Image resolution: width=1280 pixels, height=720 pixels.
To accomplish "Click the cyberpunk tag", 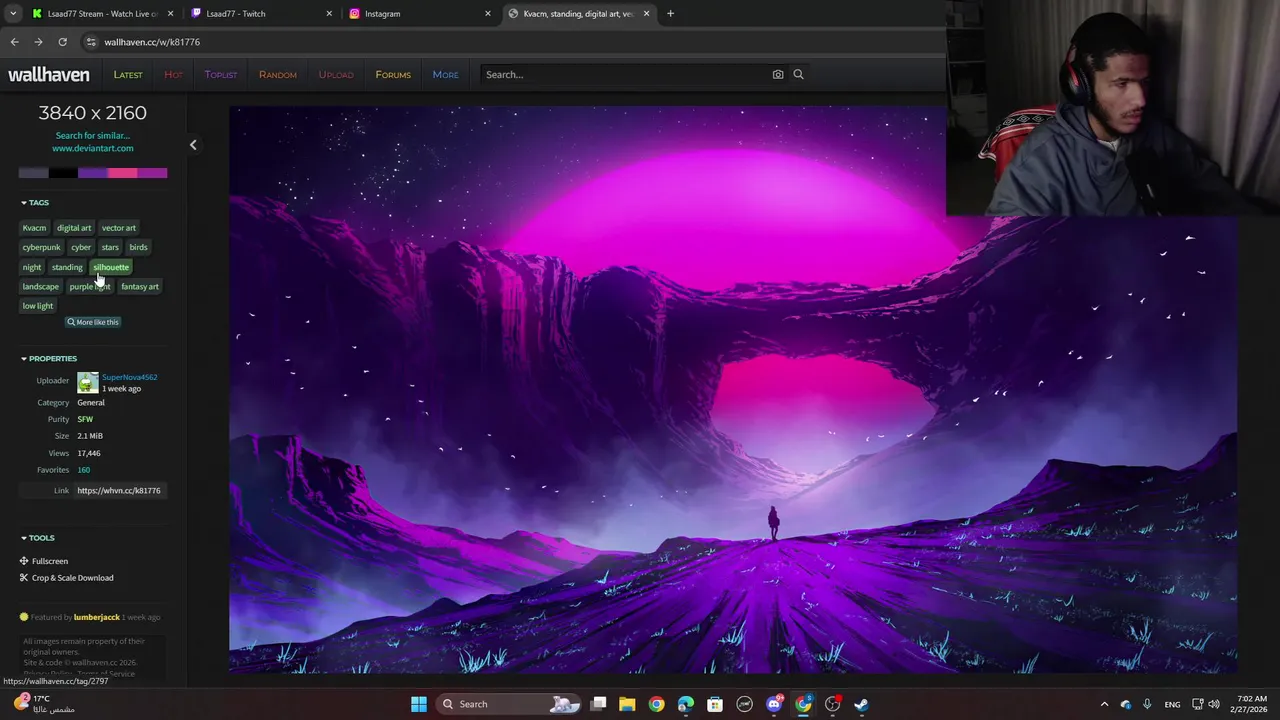I will (x=41, y=247).
